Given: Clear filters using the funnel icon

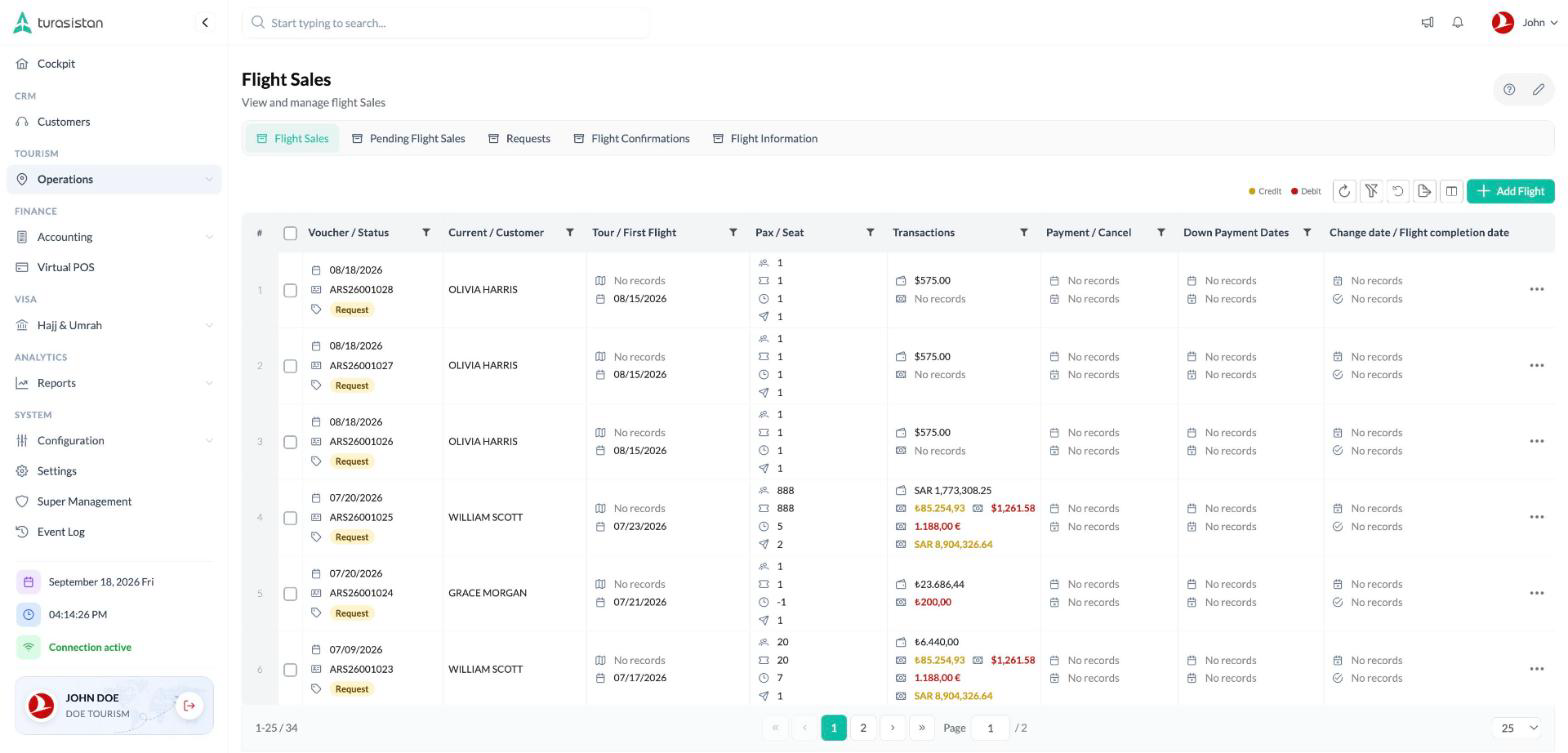Looking at the screenshot, I should point(1371,191).
